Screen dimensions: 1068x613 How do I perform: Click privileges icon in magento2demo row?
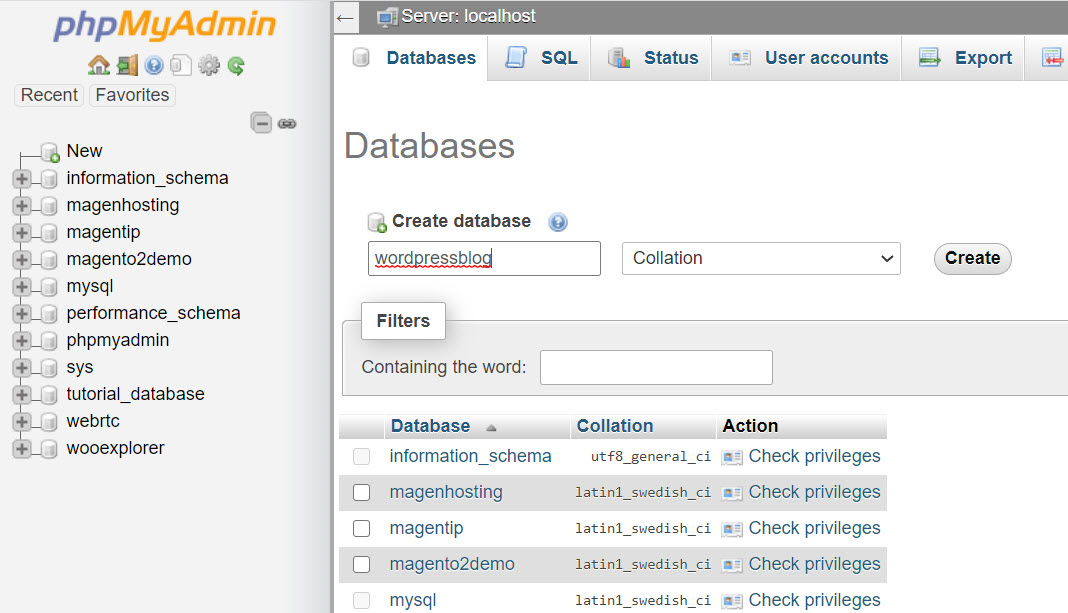(x=732, y=565)
